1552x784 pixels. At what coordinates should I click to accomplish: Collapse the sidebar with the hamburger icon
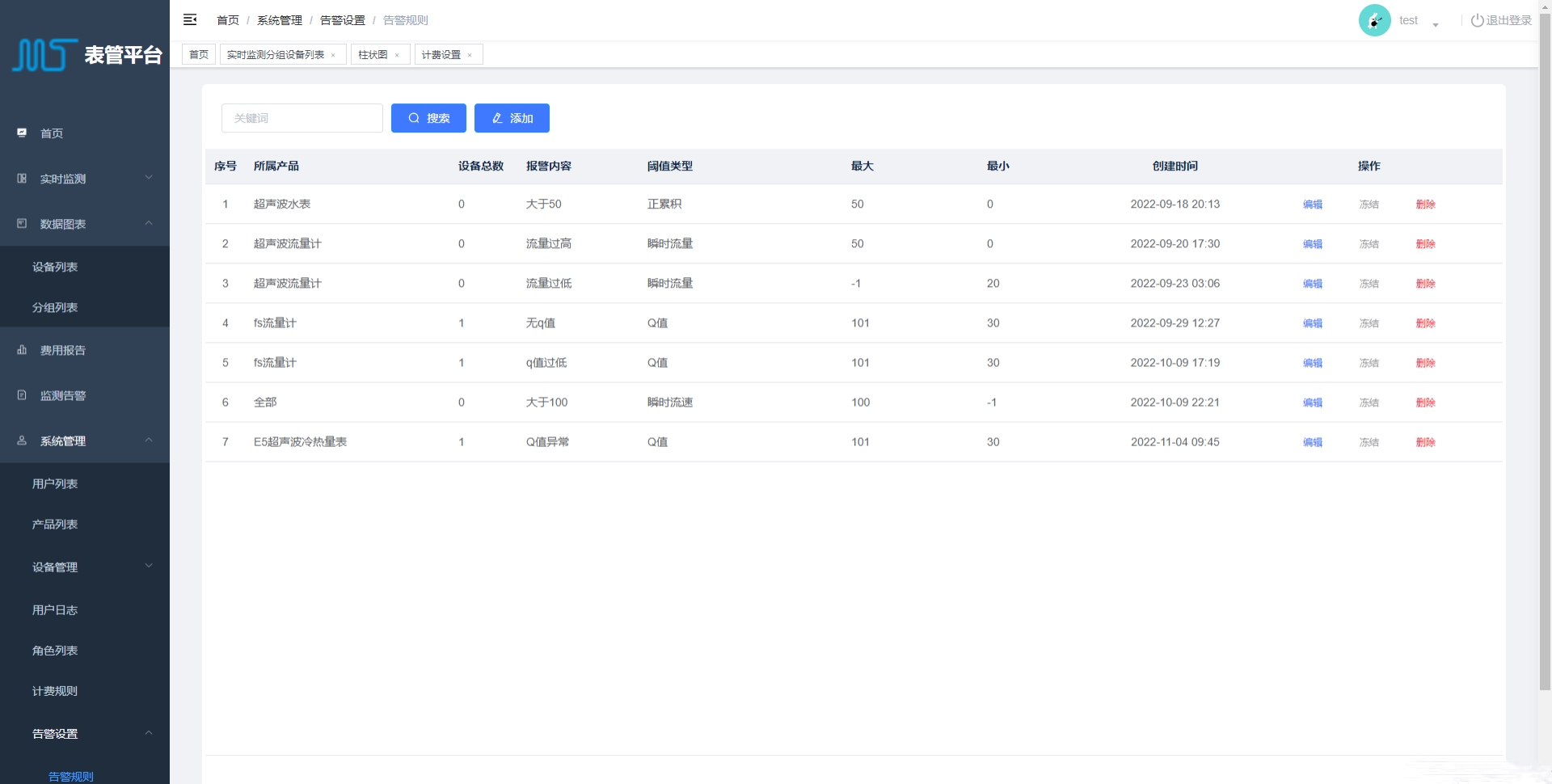click(x=190, y=20)
